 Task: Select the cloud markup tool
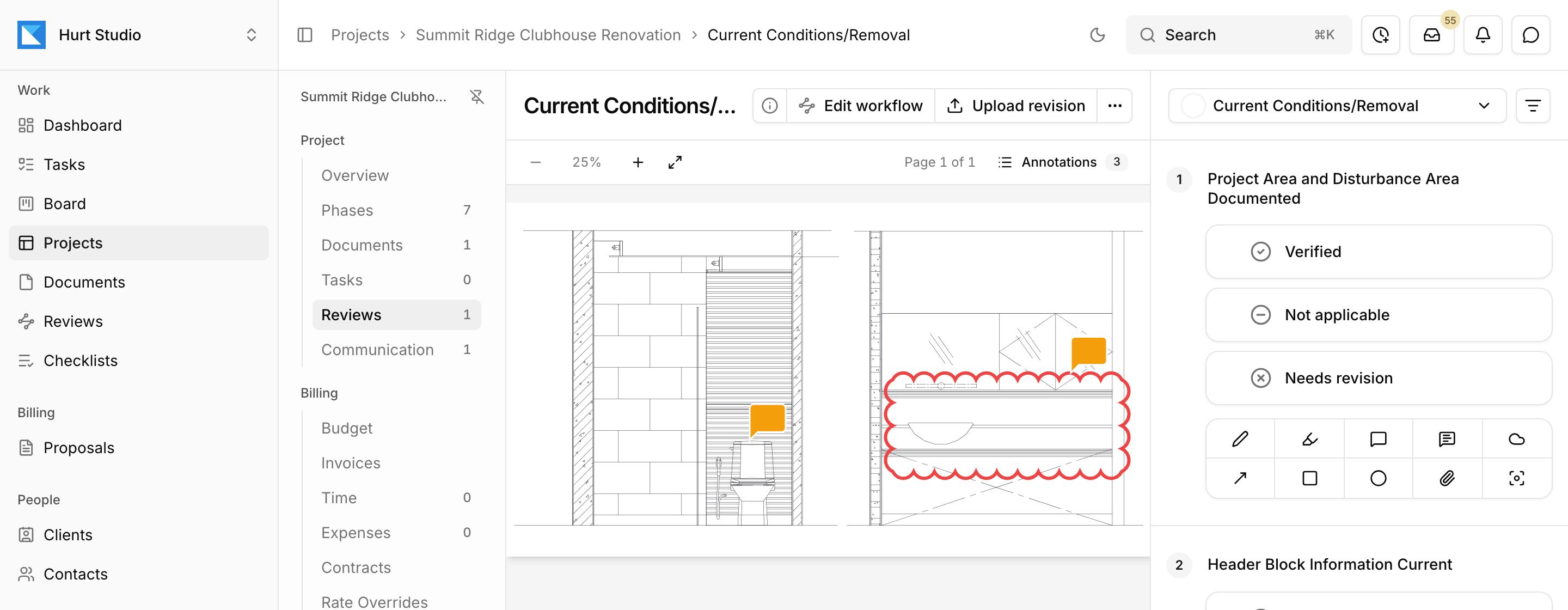pos(1516,439)
